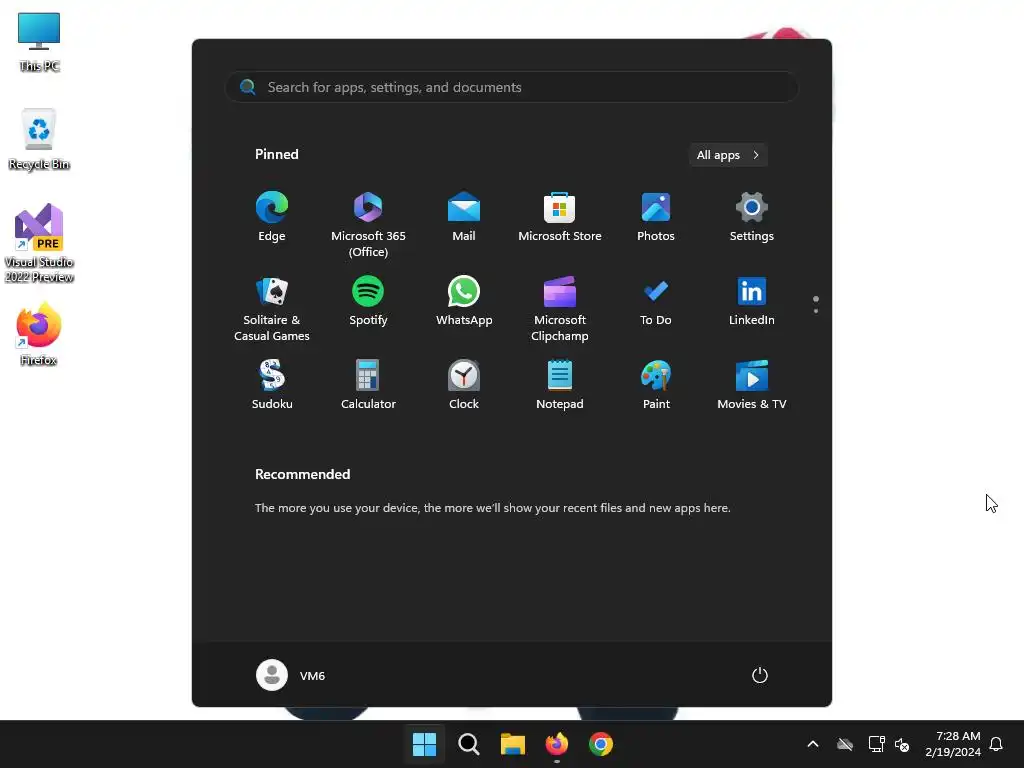Select the Recycle Bin desktop icon
Screen dimensions: 1024x768
pyautogui.click(x=39, y=140)
